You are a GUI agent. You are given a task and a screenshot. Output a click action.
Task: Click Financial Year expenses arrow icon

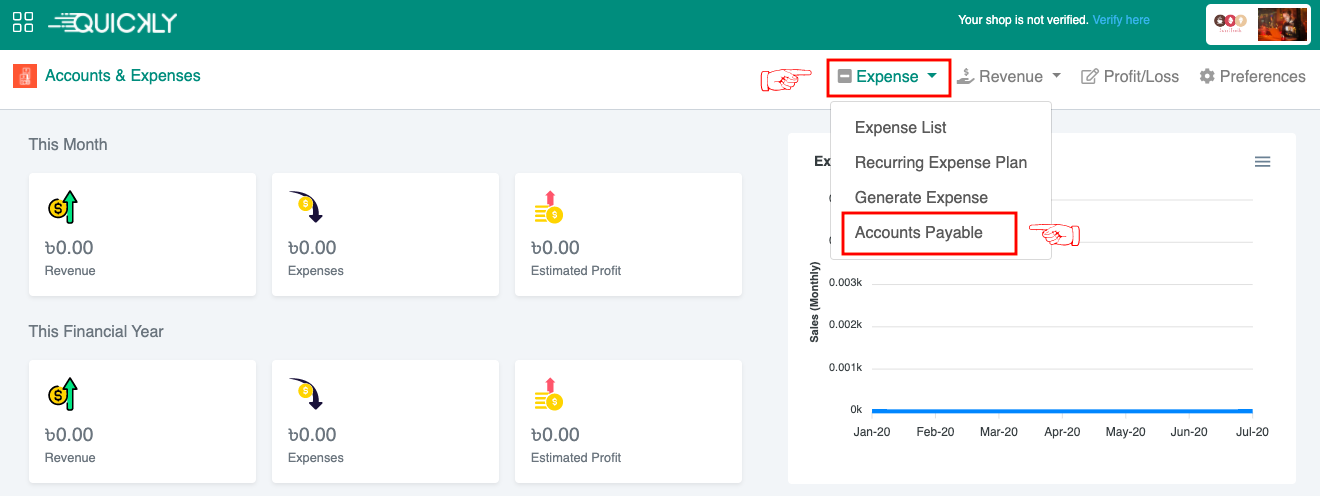pyautogui.click(x=305, y=394)
